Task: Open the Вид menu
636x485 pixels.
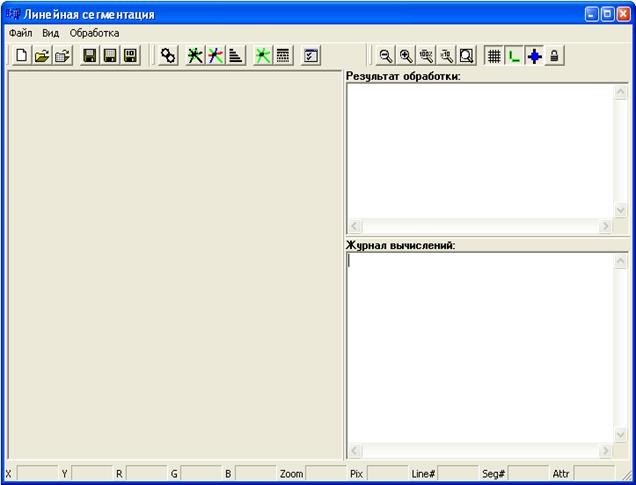Action: [51, 33]
